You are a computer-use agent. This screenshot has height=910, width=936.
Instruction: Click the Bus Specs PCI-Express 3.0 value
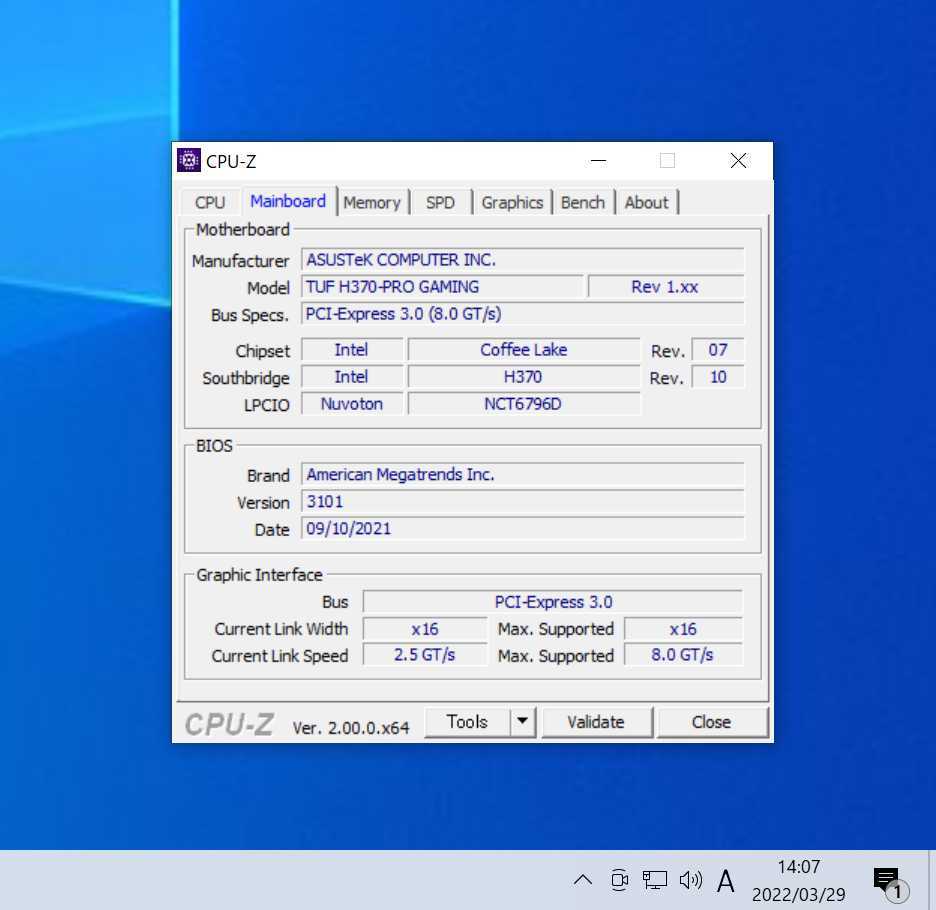[523, 314]
